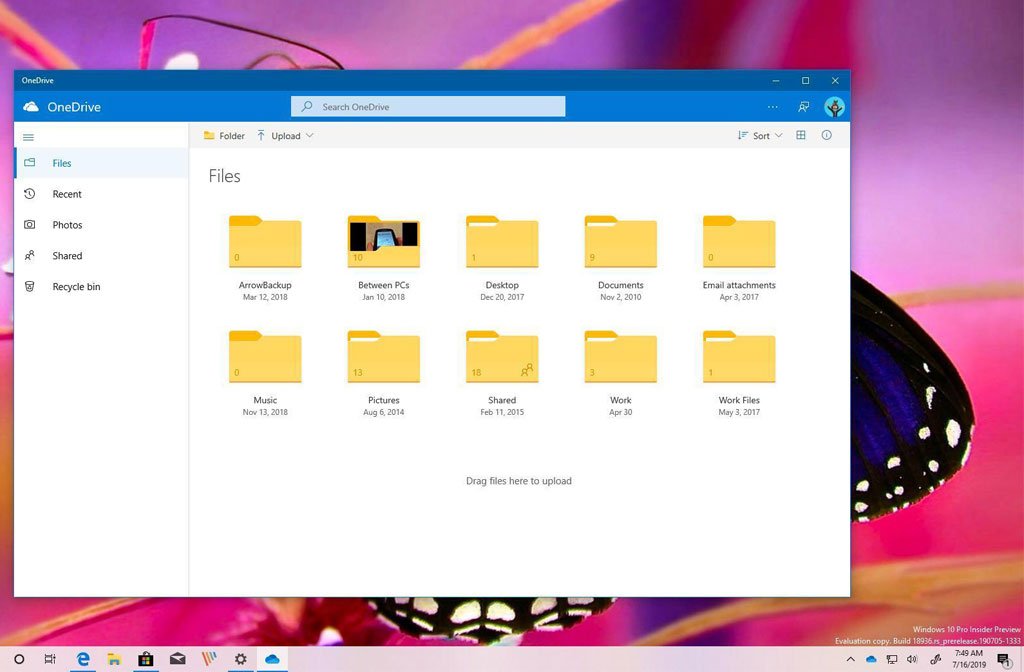Switch to grid view layout icon

(x=801, y=136)
